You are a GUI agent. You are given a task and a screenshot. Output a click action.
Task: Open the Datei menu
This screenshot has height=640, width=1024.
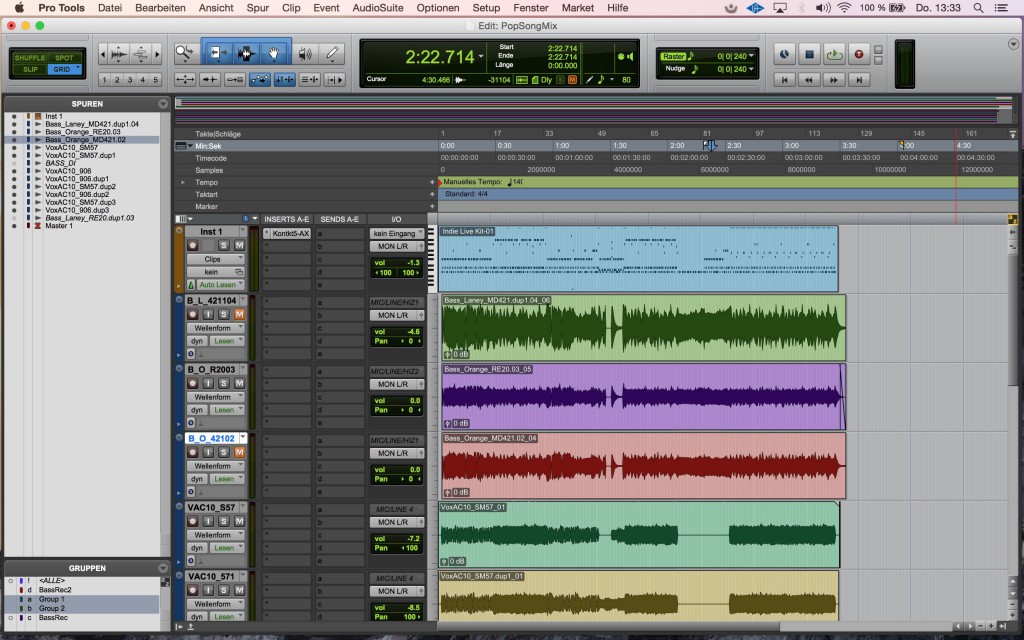[110, 8]
